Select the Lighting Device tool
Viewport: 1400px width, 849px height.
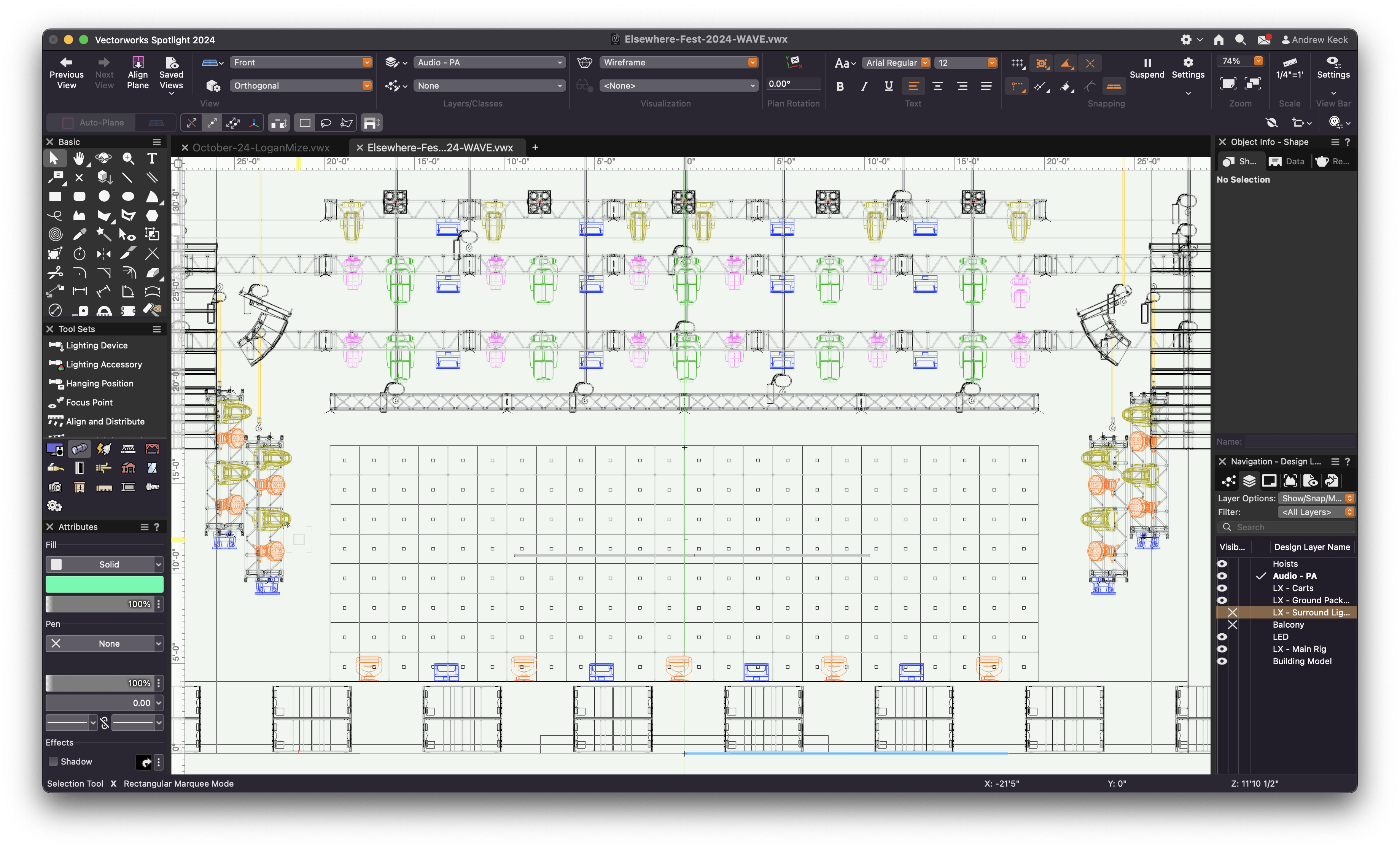[x=96, y=345]
